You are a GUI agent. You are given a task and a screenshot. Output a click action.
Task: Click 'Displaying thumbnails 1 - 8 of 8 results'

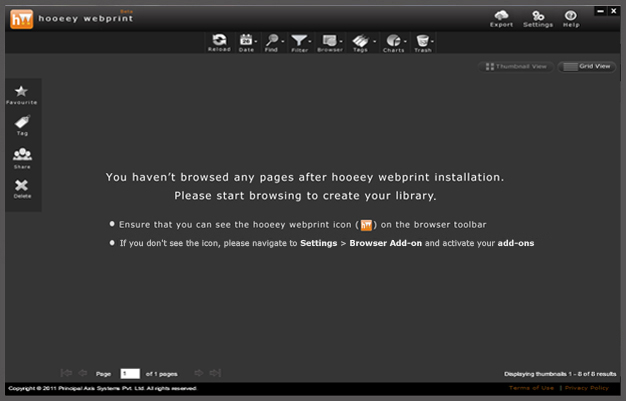coord(560,374)
